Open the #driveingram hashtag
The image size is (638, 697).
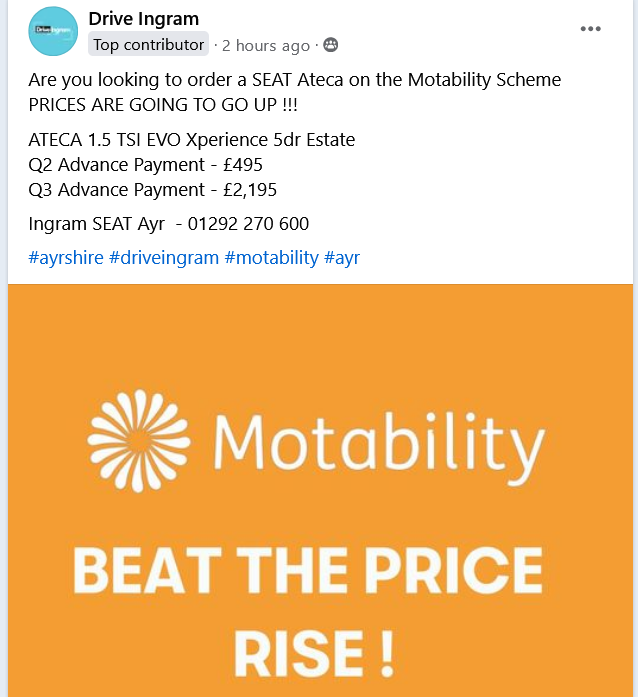click(x=163, y=258)
